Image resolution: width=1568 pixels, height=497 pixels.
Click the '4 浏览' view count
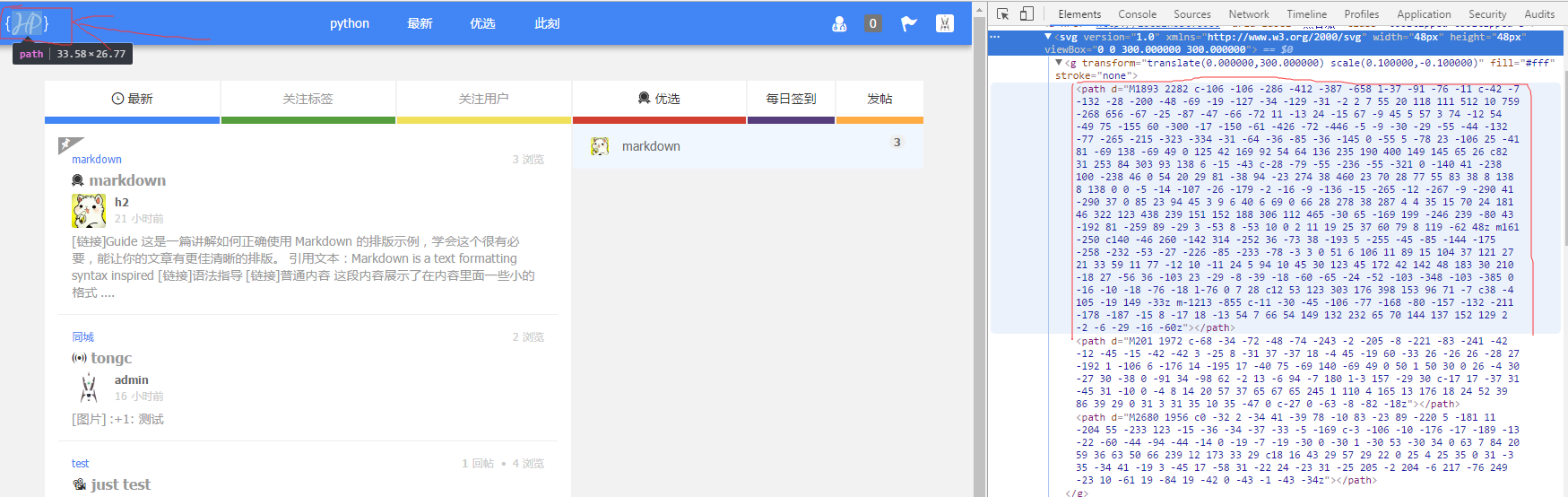528,464
